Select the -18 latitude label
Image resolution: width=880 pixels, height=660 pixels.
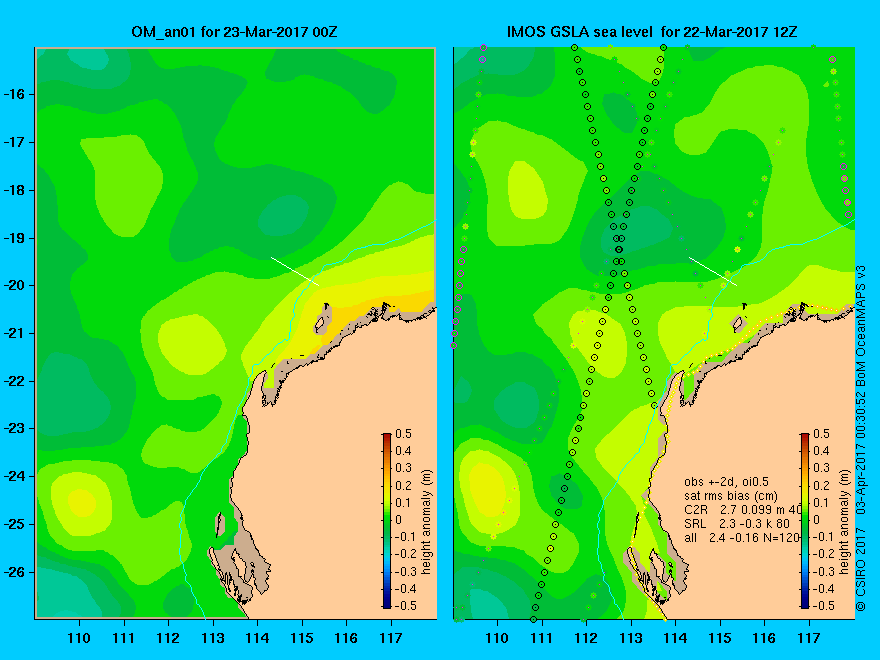pyautogui.click(x=13, y=190)
